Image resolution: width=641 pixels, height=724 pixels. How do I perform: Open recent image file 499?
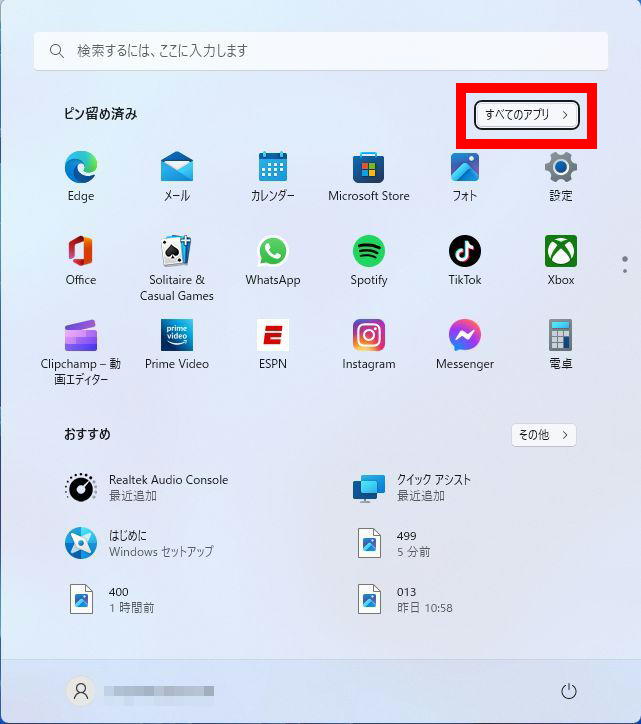pos(394,543)
